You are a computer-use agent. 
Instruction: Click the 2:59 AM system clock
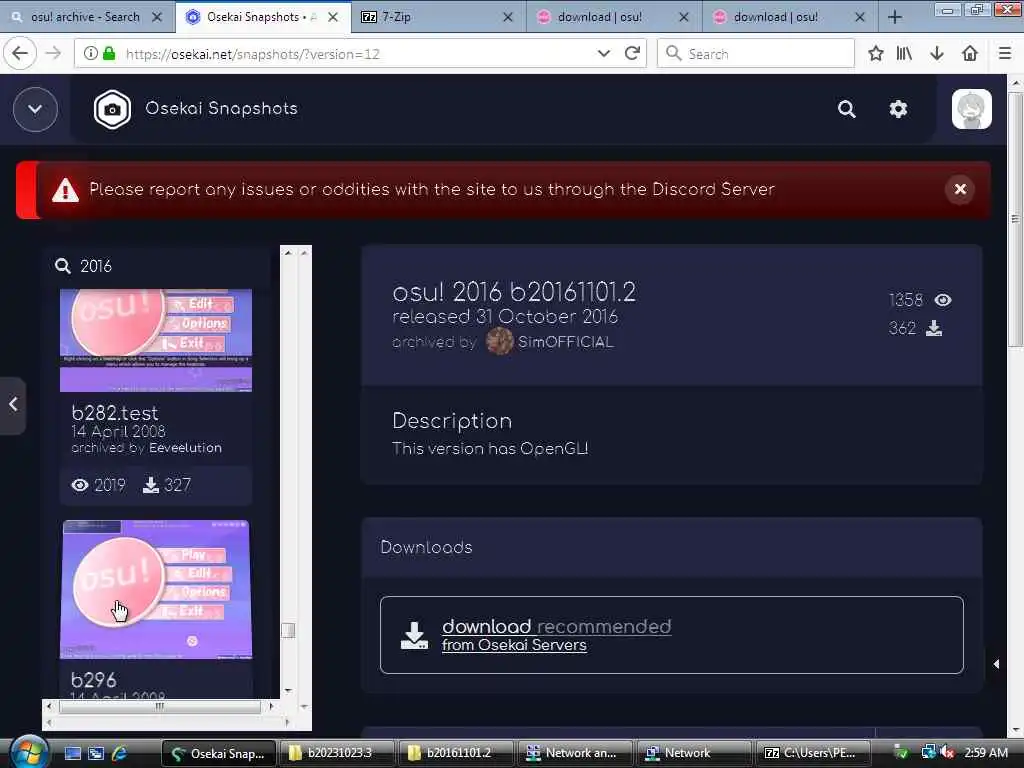coord(986,753)
